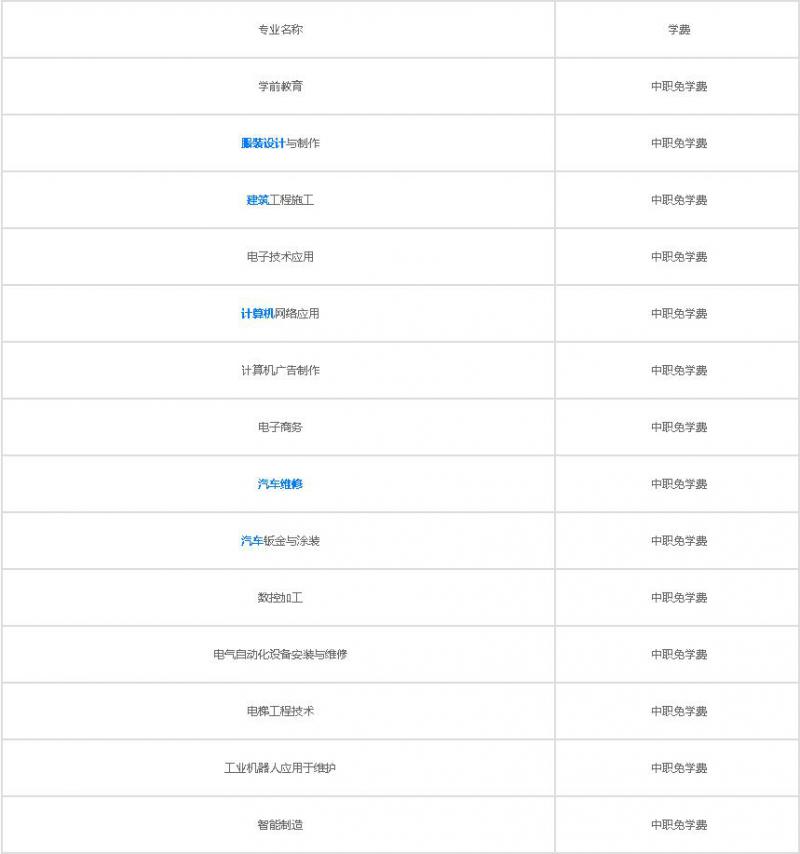Screen dimensions: 800x854
Task: Click the 汽车 link in 汽车钣金与涂装
Action: (x=251, y=541)
